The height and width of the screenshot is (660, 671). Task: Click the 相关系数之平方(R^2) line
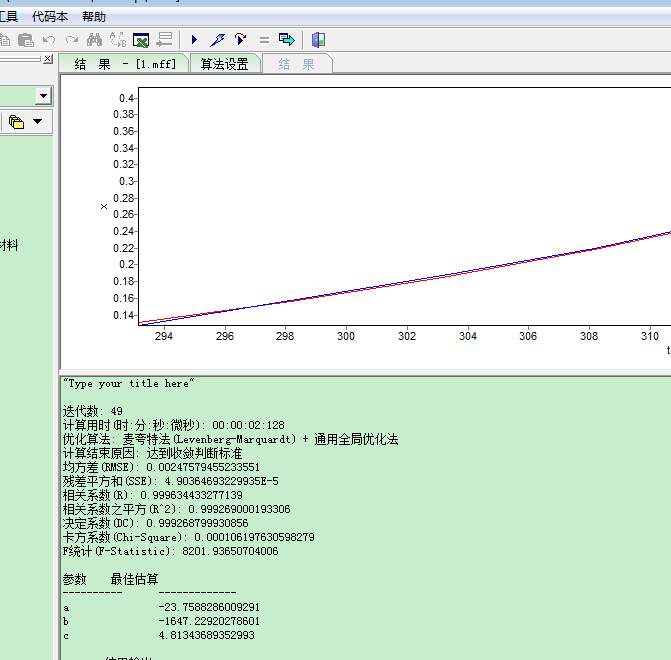(x=177, y=509)
